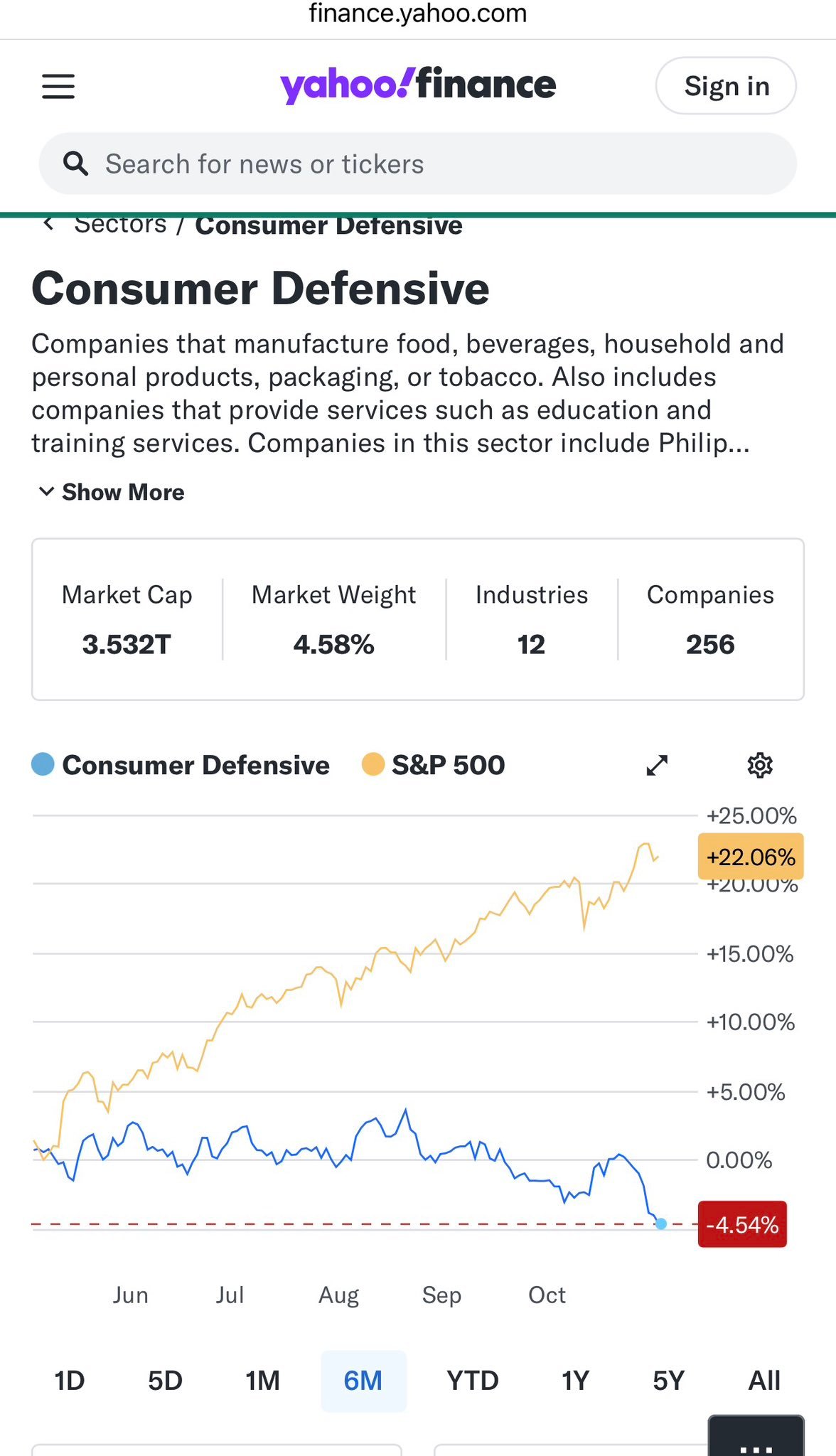Open chart settings gear

(x=760, y=765)
